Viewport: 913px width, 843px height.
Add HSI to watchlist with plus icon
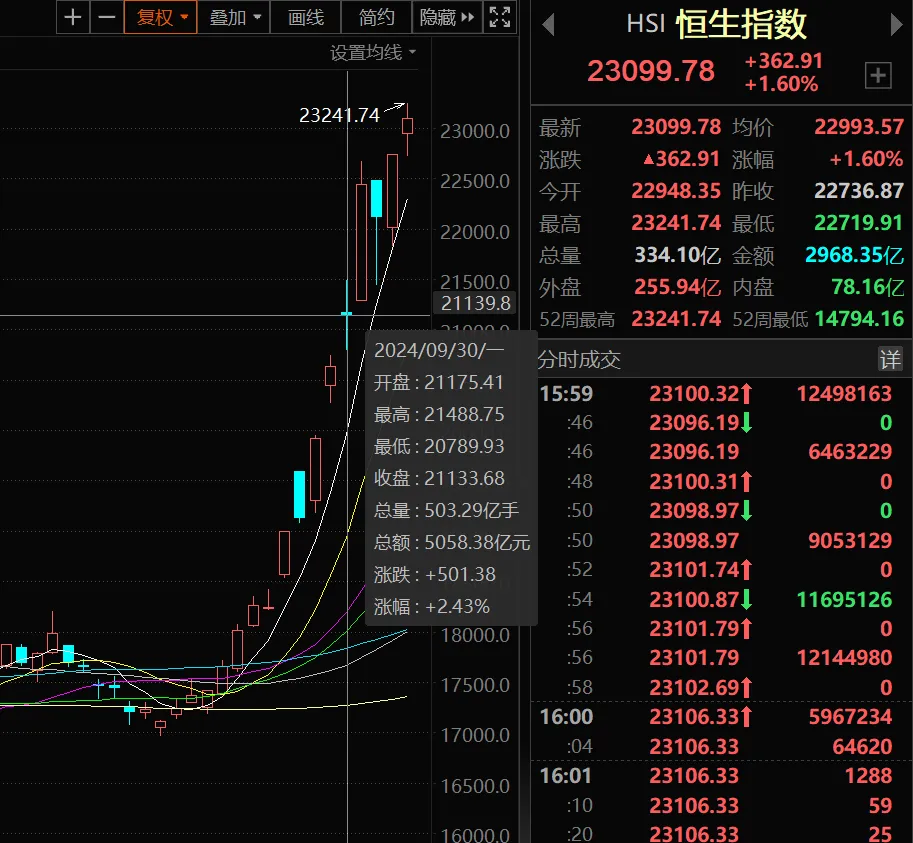click(x=878, y=76)
